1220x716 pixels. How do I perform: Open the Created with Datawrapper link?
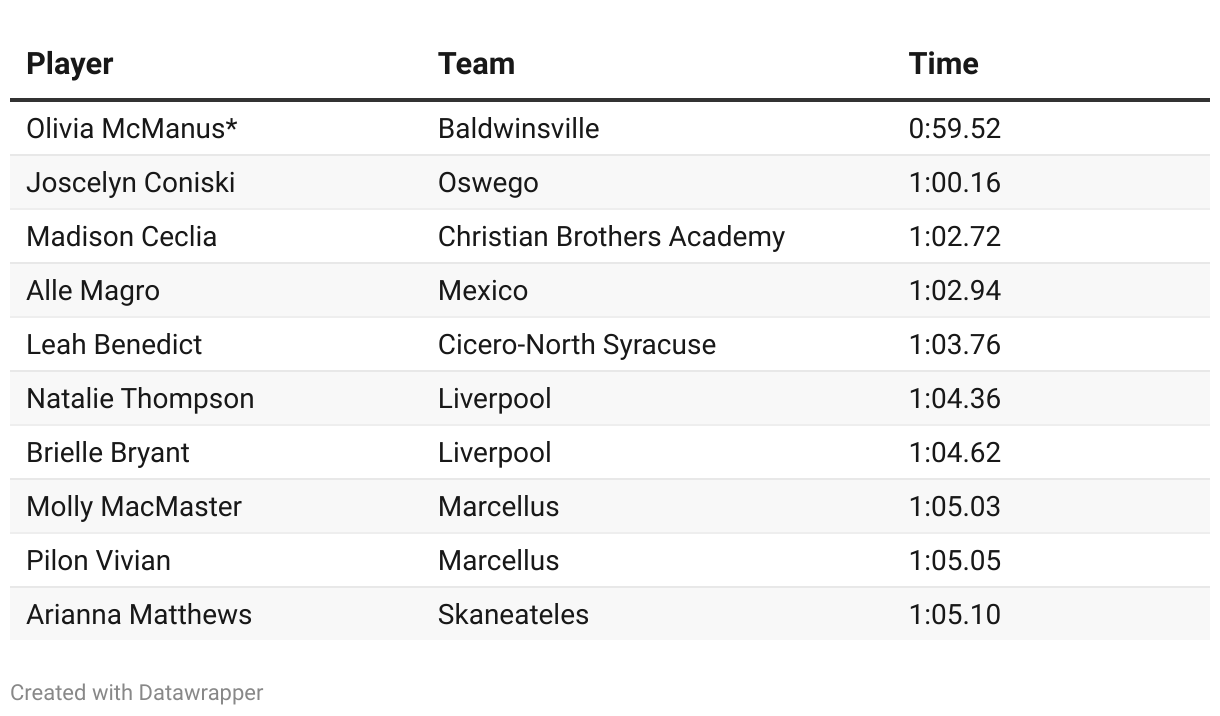pos(137,692)
